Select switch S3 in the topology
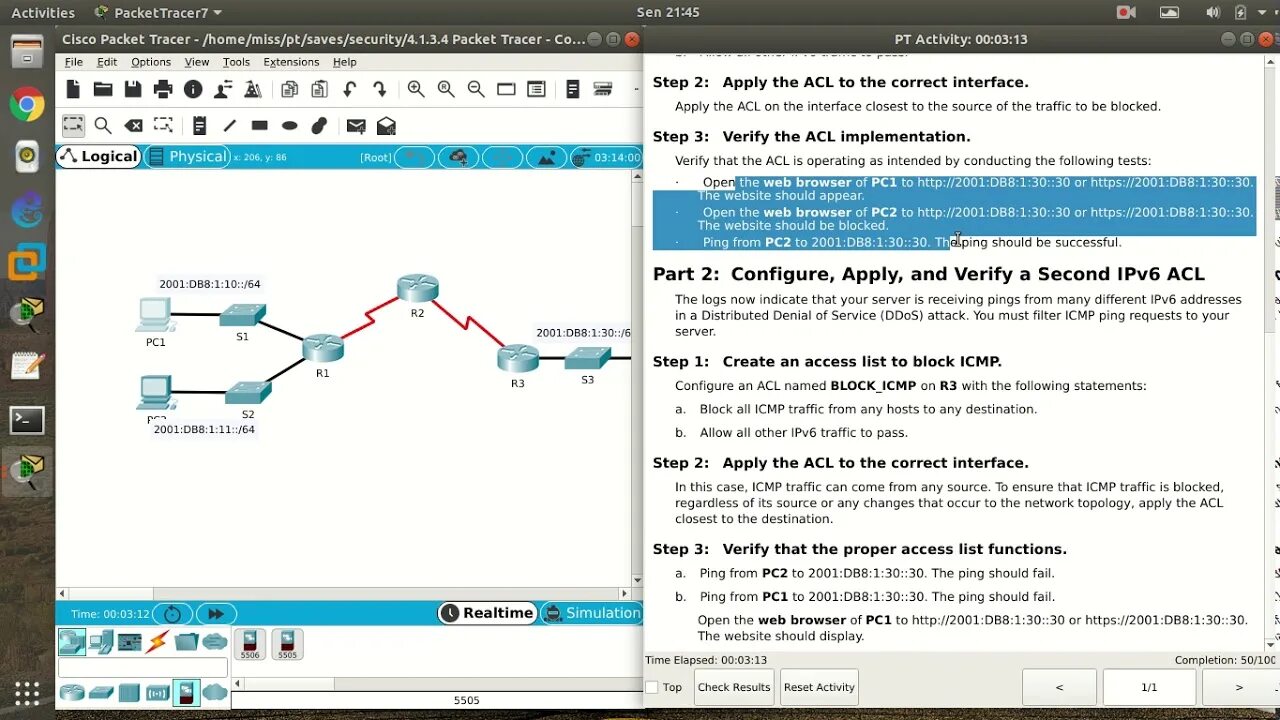1280x720 pixels. click(x=587, y=358)
